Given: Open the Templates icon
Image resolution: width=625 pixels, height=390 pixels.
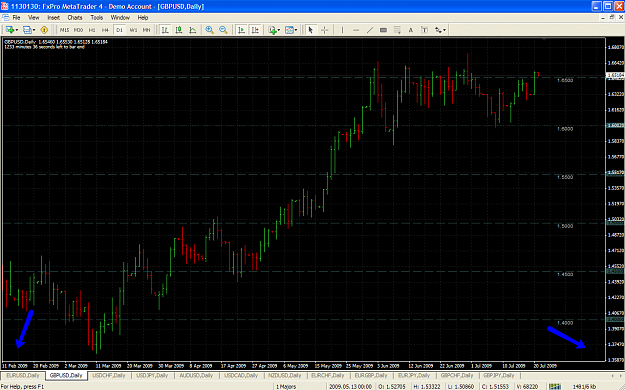Looking at the screenshot, I should coord(289,30).
